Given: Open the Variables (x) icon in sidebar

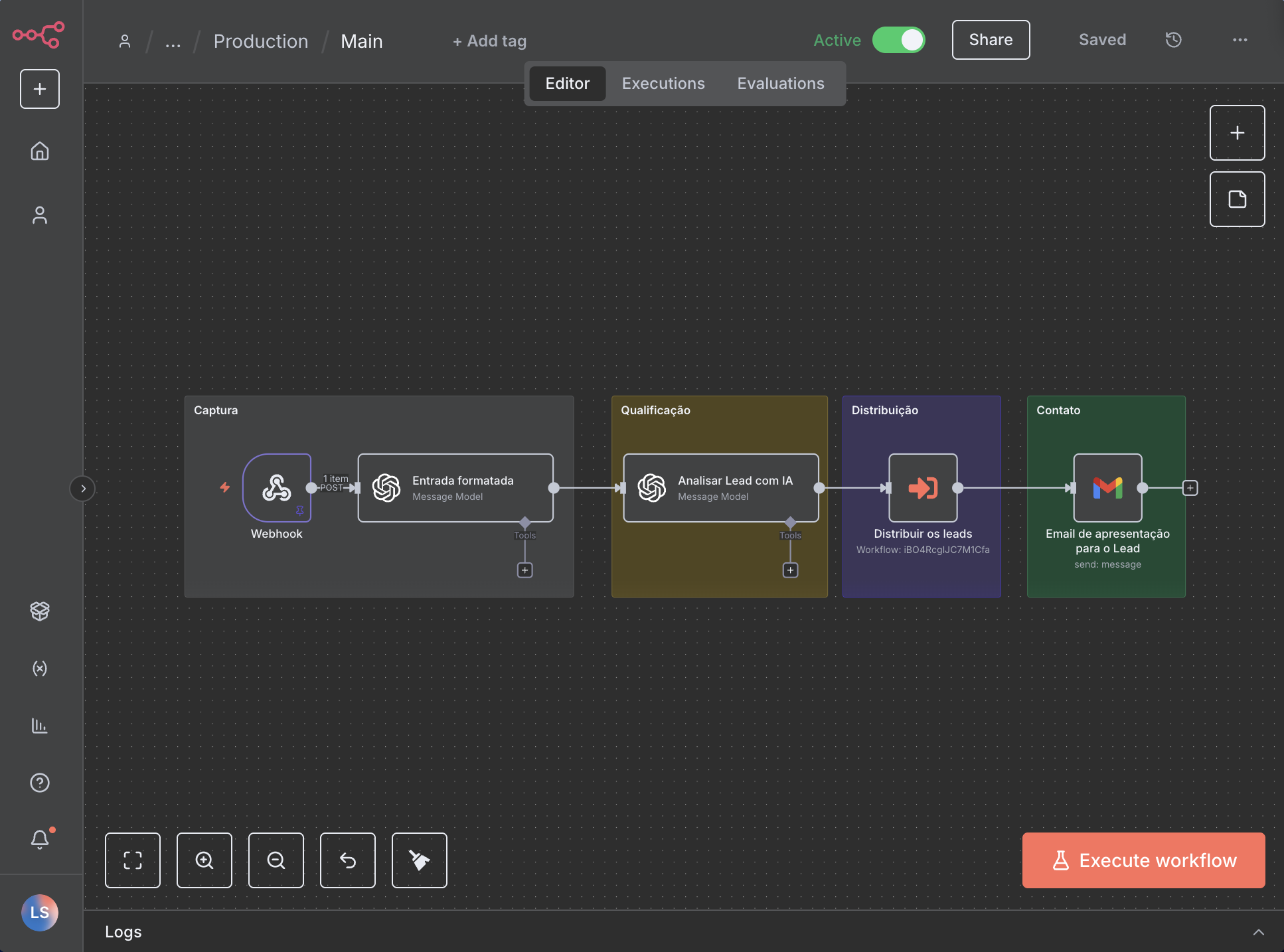Looking at the screenshot, I should [40, 669].
